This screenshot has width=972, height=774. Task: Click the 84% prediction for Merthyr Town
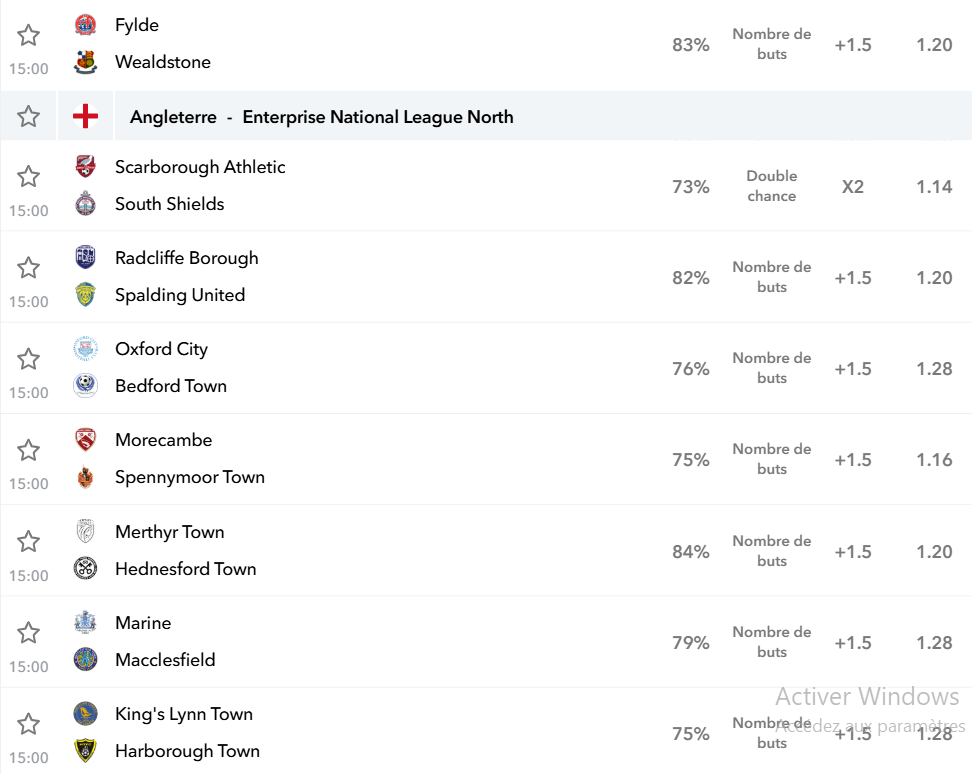click(x=691, y=552)
